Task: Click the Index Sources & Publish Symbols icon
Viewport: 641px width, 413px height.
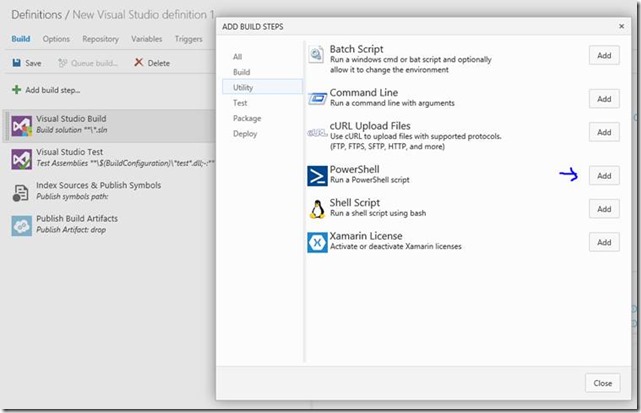Action: 20,193
